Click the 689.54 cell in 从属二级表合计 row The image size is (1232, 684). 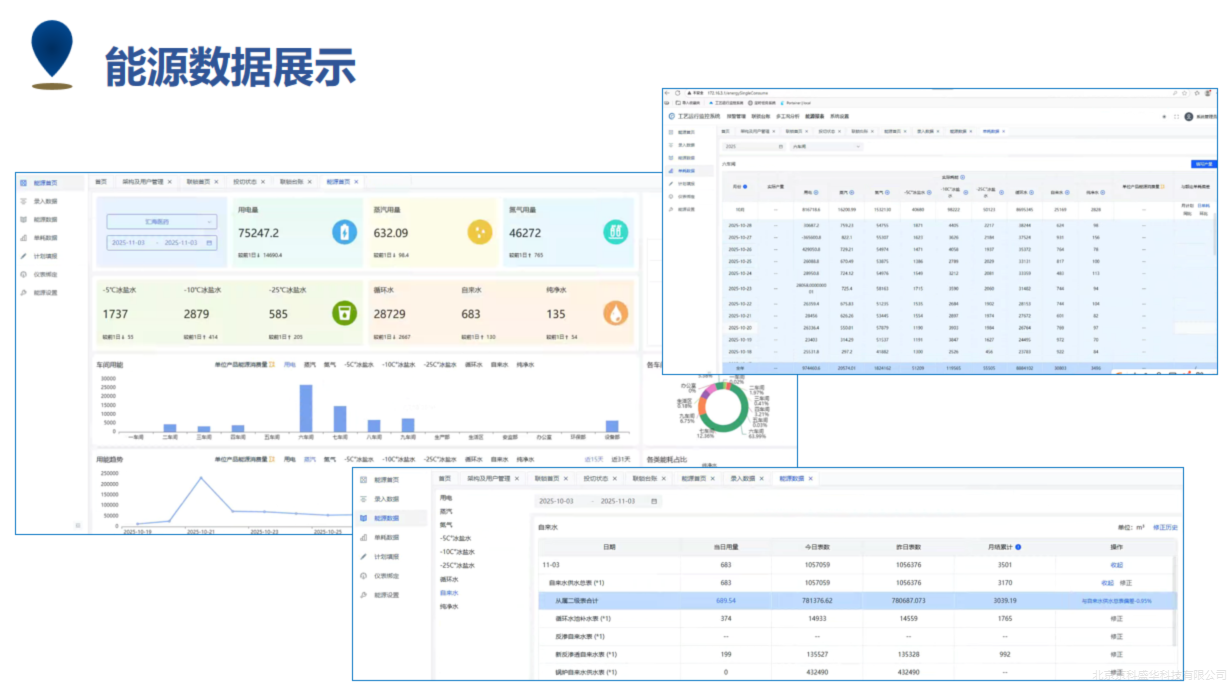click(x=726, y=600)
